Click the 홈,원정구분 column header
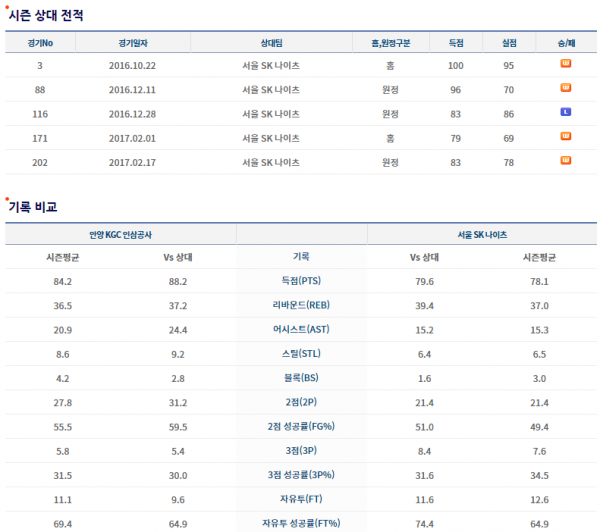600x532 pixels. pyautogui.click(x=391, y=43)
